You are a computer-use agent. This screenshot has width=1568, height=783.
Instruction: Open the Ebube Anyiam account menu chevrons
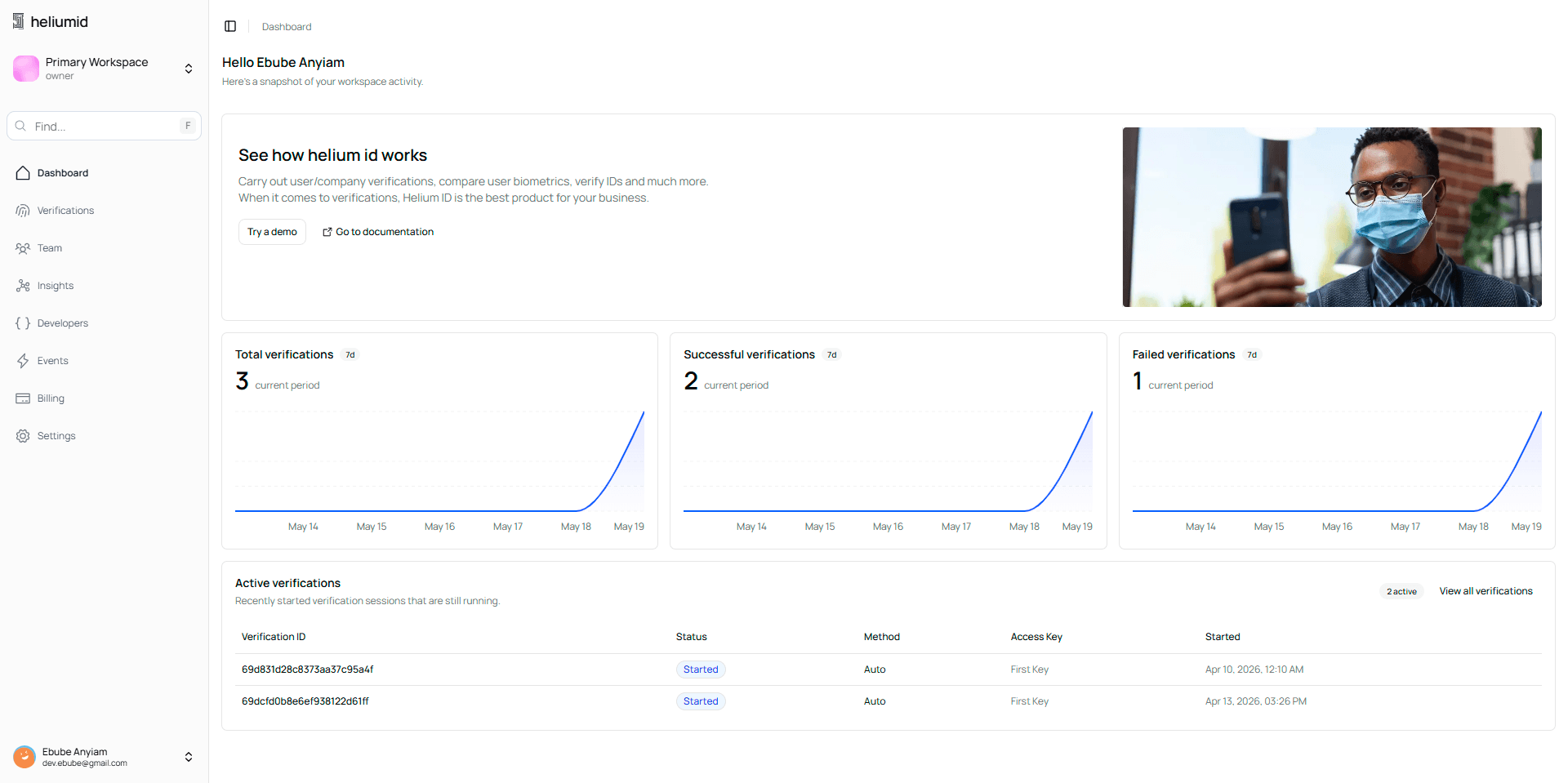[x=189, y=757]
